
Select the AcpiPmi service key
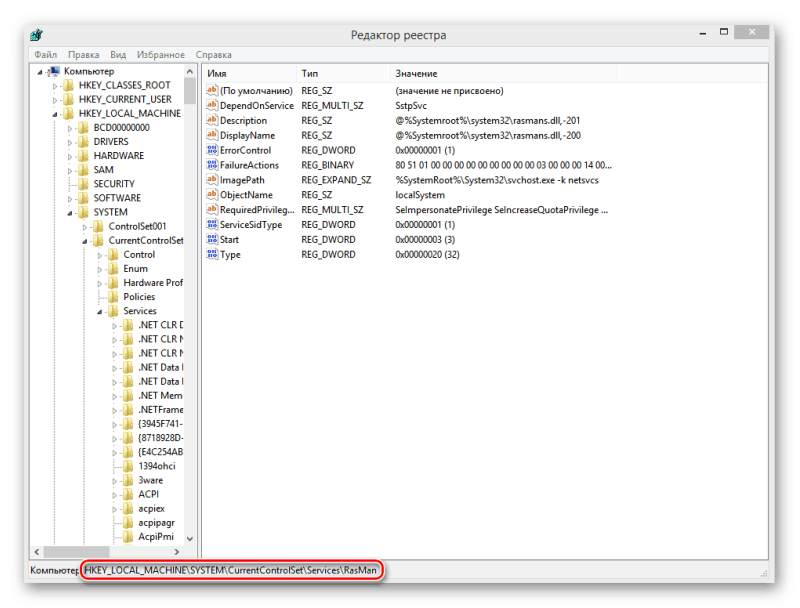(x=156, y=537)
